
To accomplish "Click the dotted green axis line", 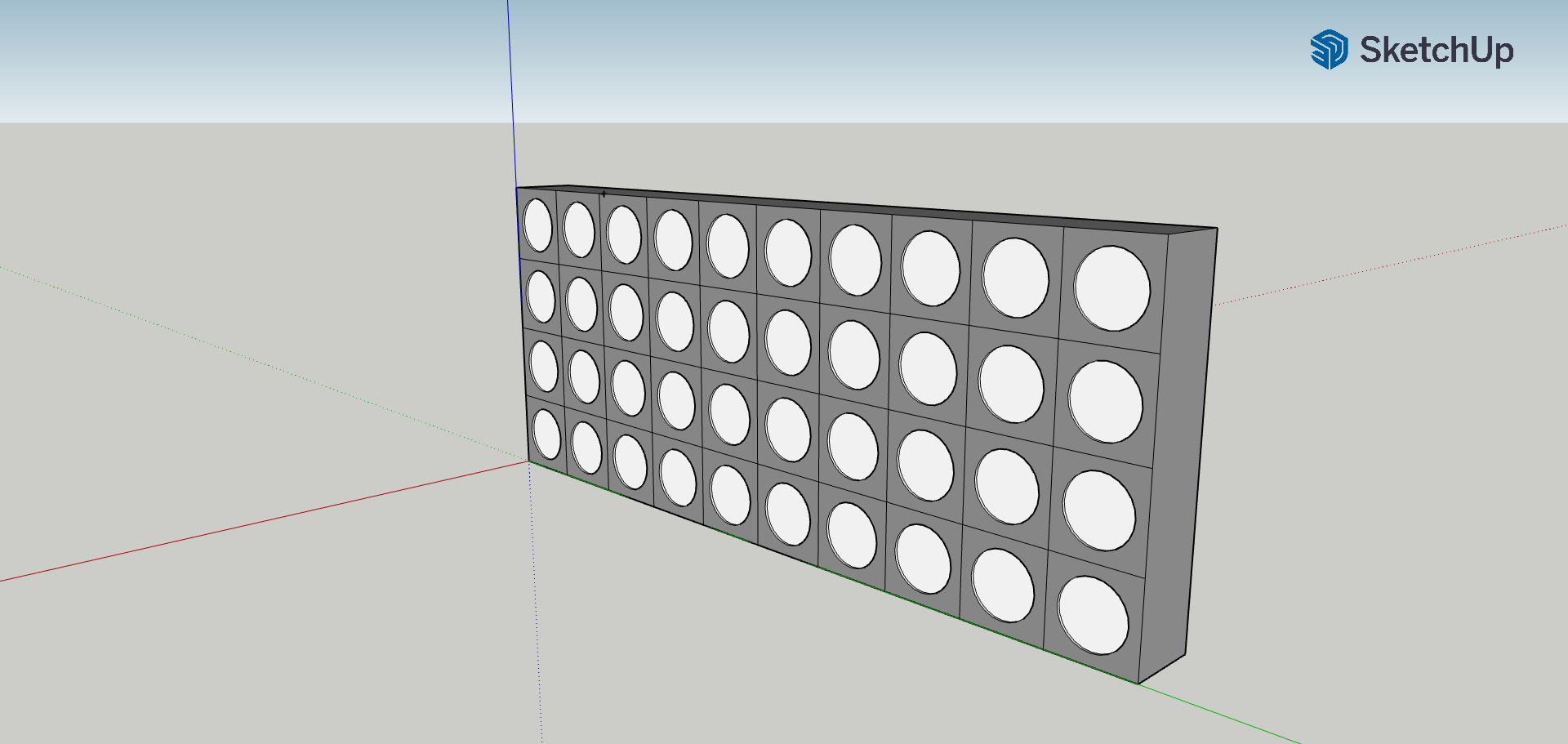I will (264, 363).
